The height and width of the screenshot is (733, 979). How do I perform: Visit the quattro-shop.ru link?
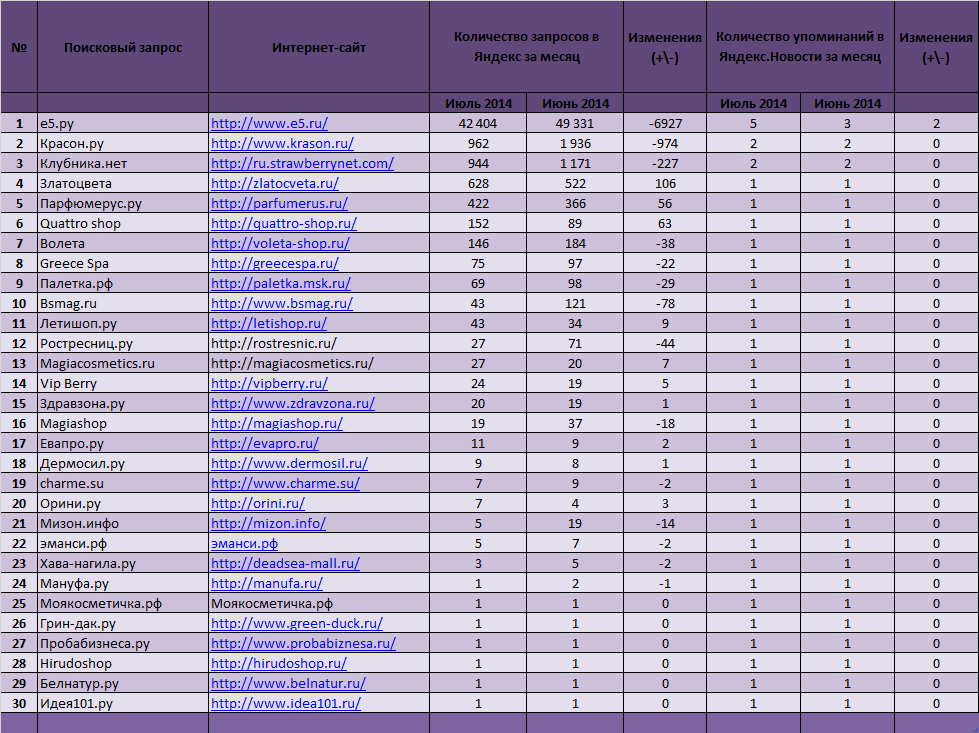tap(284, 224)
